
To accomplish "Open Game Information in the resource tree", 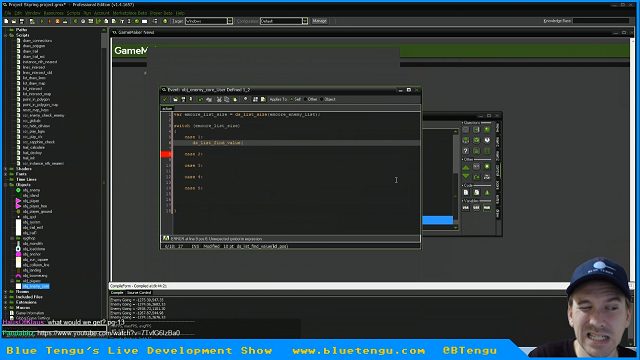I will click(x=29, y=313).
